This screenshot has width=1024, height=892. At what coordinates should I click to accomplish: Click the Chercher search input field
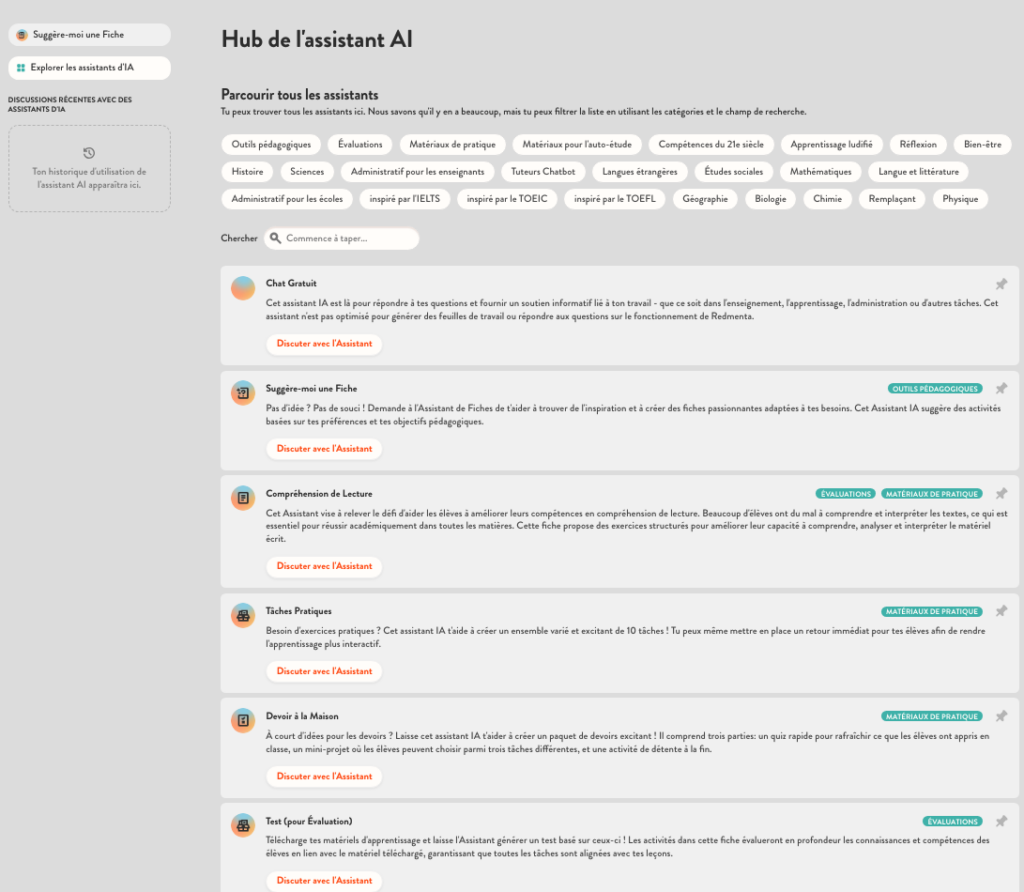click(348, 239)
